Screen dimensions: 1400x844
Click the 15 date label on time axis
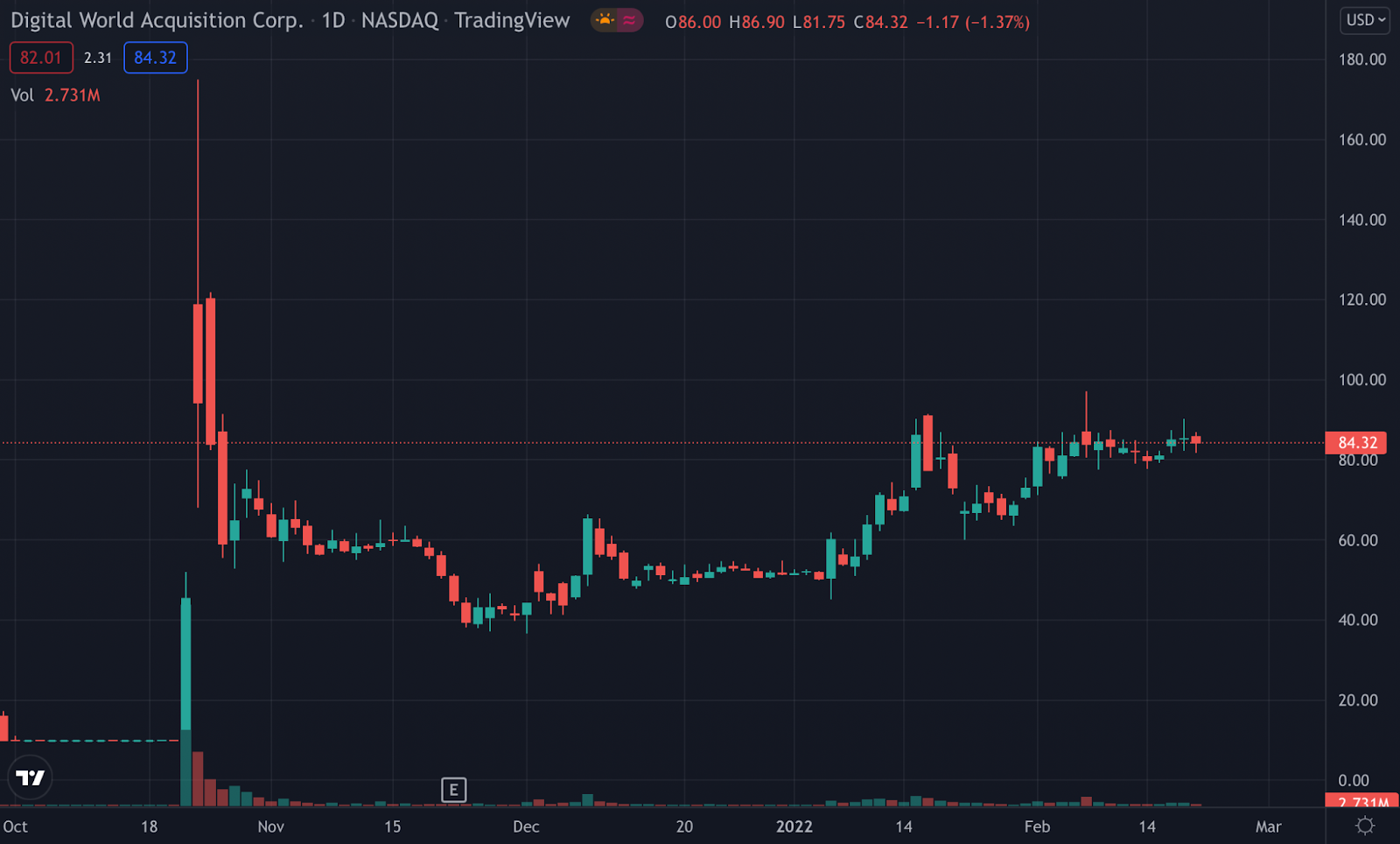pyautogui.click(x=393, y=826)
